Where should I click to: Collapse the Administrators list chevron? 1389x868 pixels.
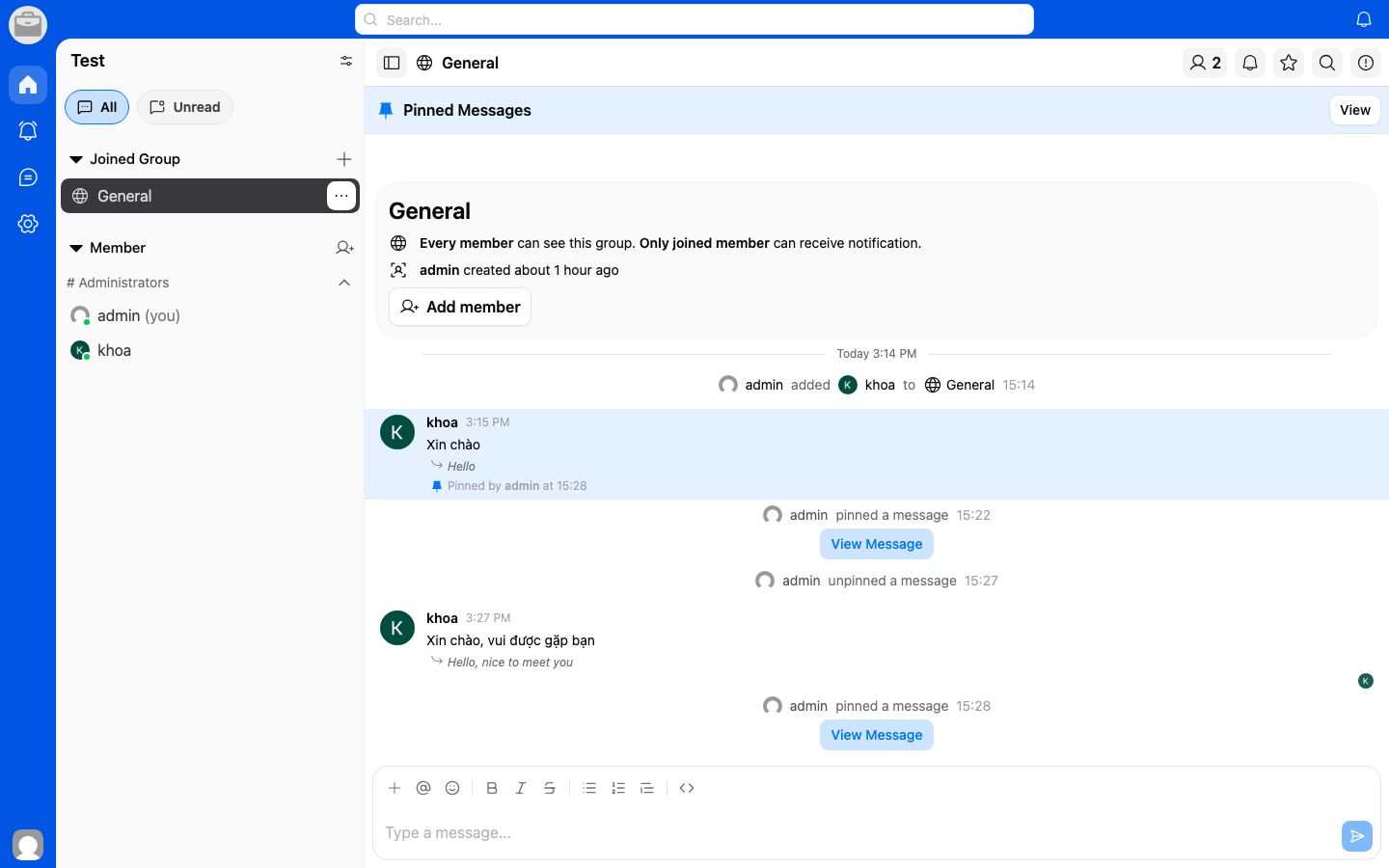coord(344,283)
